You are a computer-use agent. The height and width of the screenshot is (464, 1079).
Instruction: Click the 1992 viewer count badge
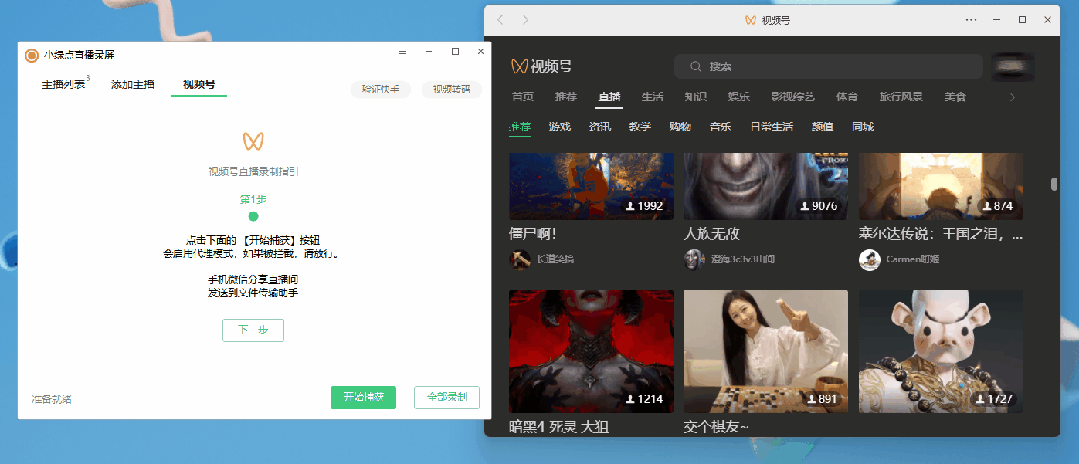tap(644, 206)
